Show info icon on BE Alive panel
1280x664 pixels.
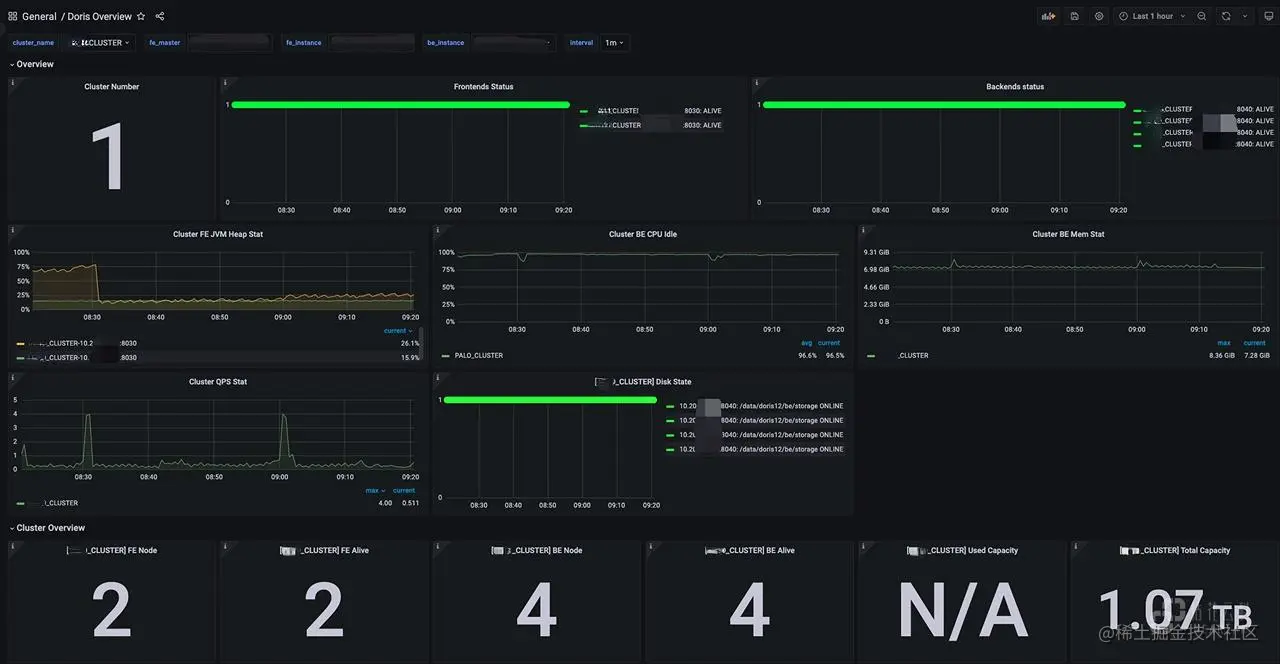(650, 546)
